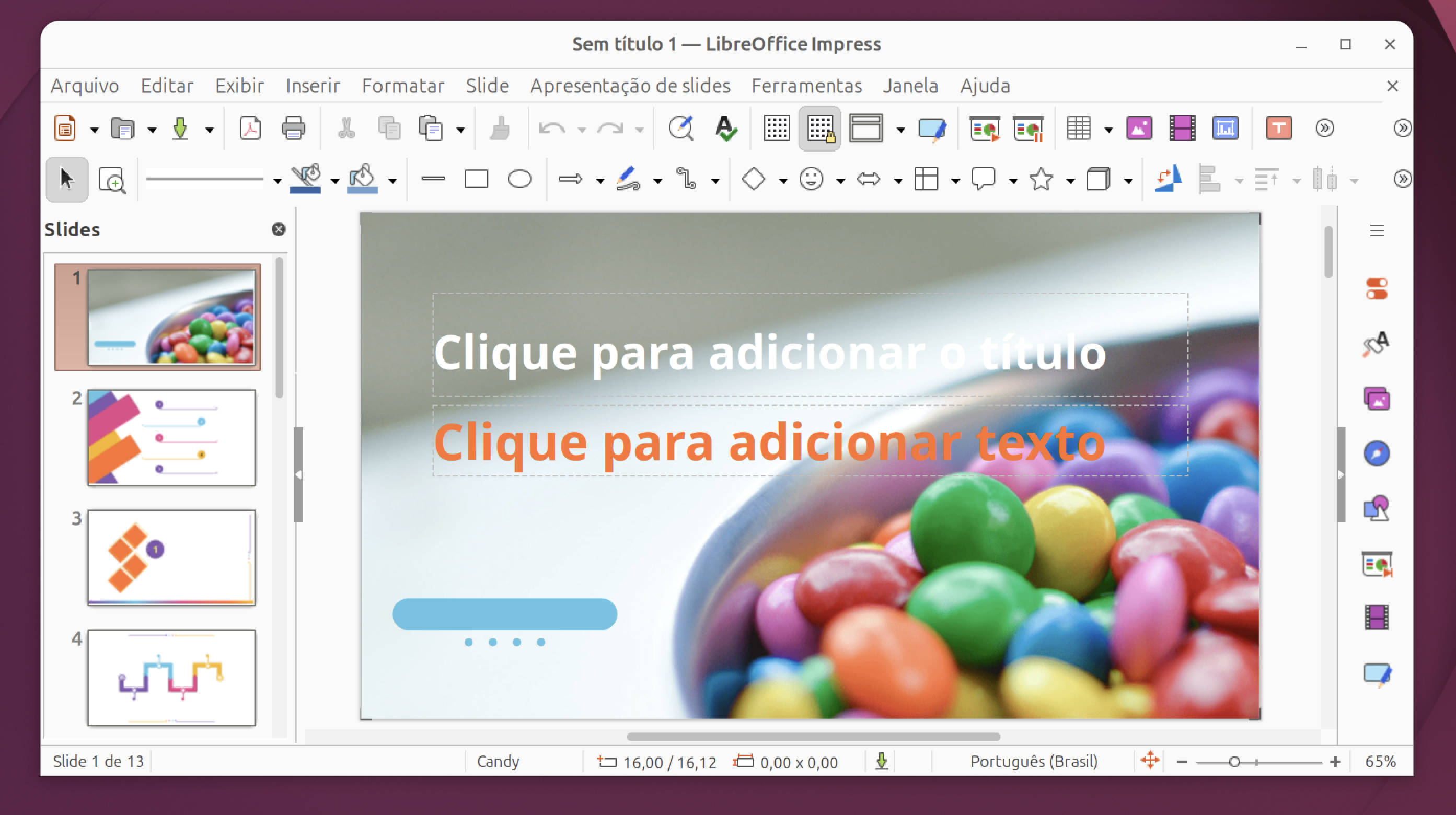This screenshot has width=1456, height=815.
Task: Open sidebar Shapes panel icon
Action: [1377, 508]
